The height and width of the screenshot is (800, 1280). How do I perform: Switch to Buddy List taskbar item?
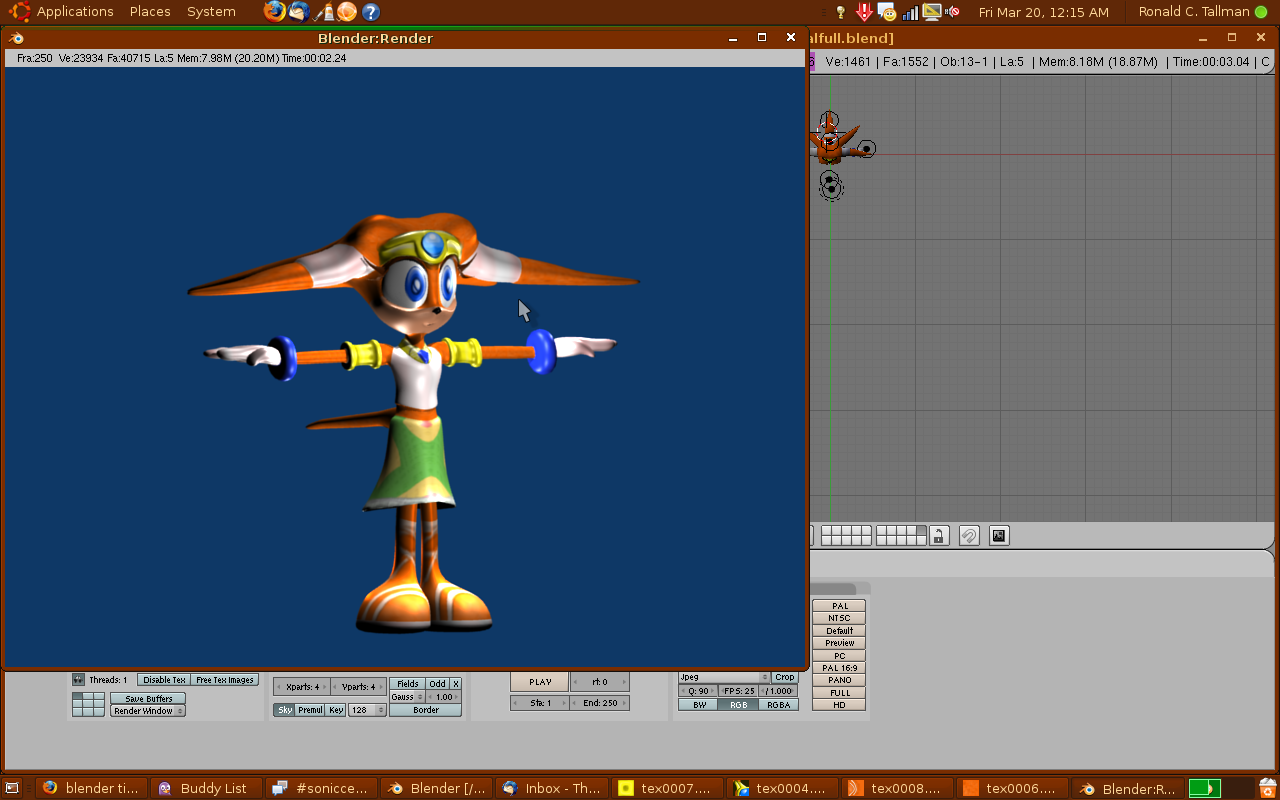click(207, 788)
